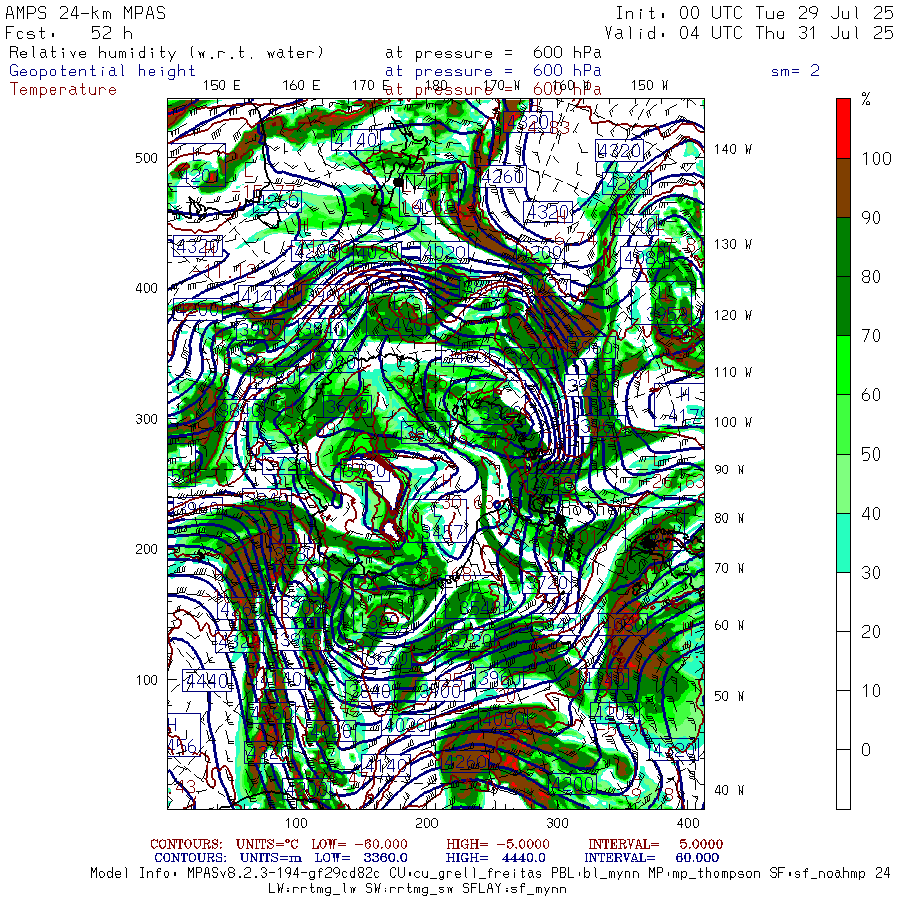Click the '140 W' longitude label
This screenshot has height=900, width=900.
point(732,149)
